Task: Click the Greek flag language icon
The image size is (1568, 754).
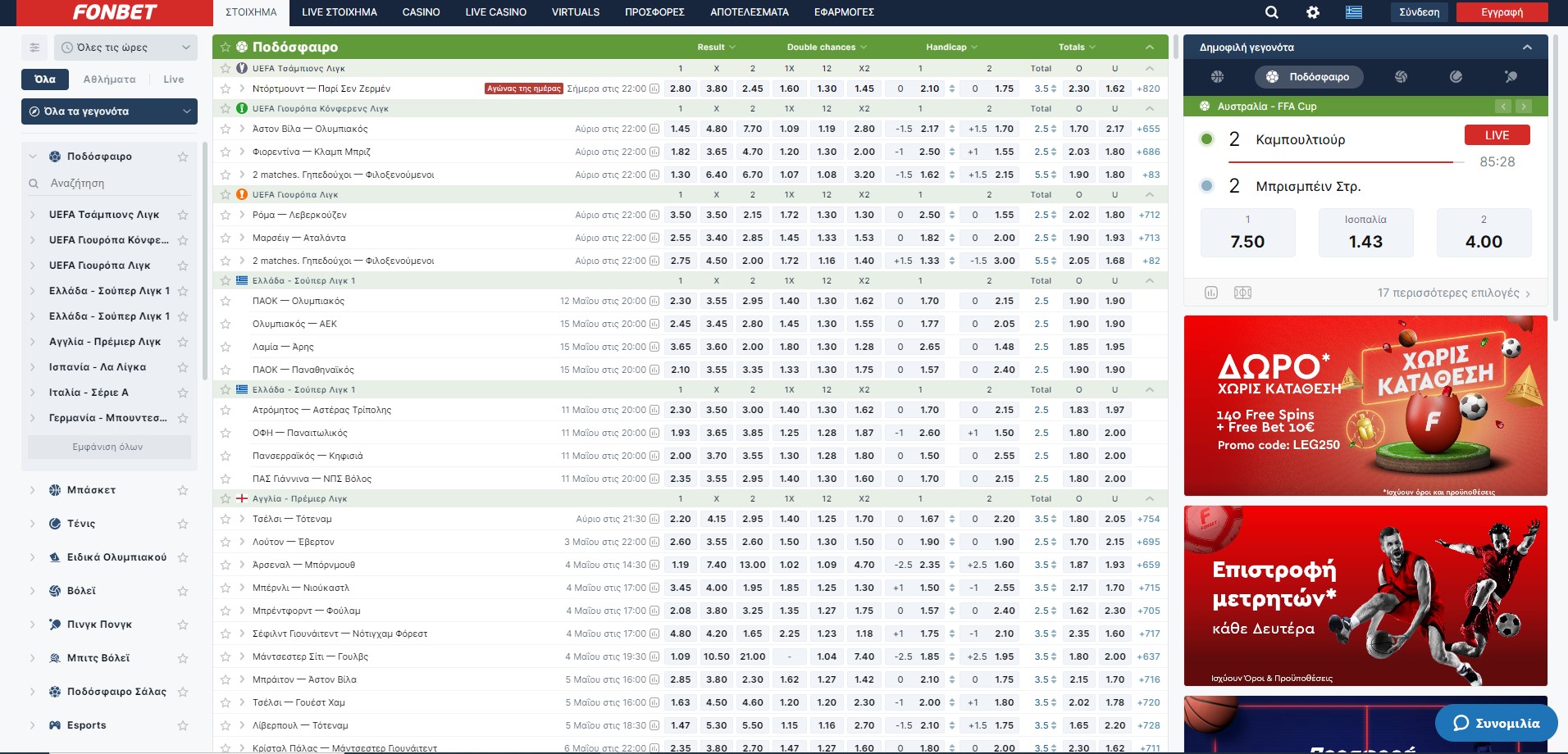Action: (x=1354, y=12)
